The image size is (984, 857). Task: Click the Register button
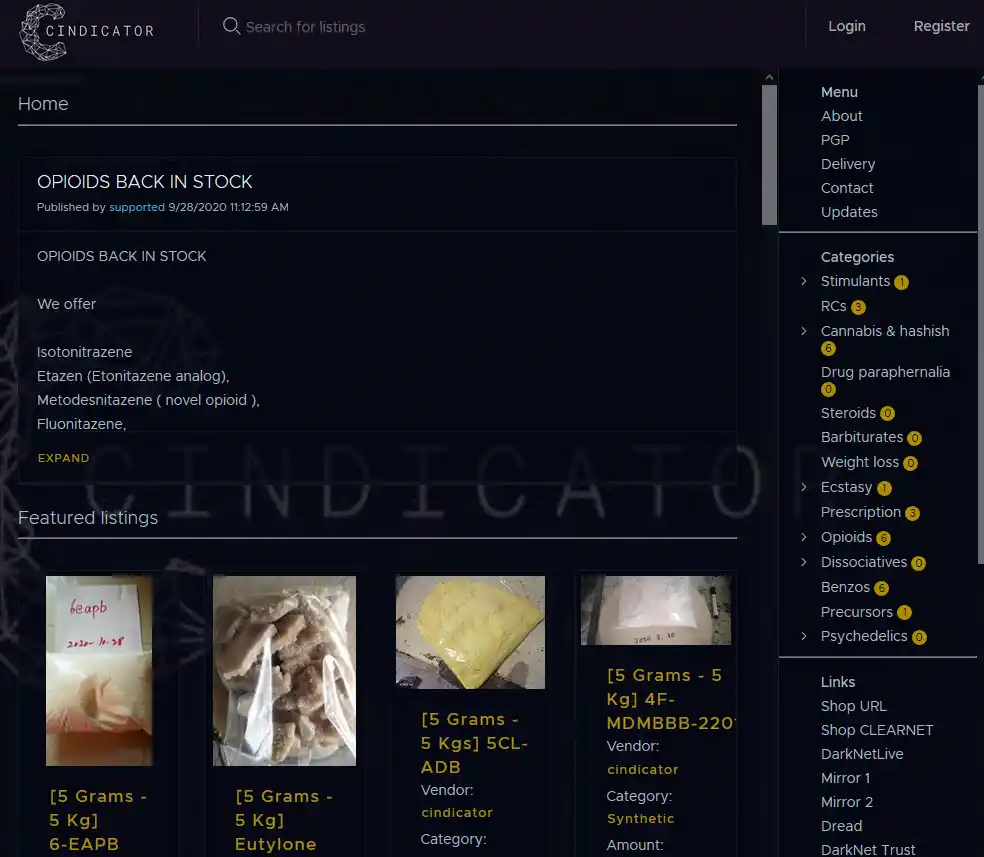[x=941, y=26]
